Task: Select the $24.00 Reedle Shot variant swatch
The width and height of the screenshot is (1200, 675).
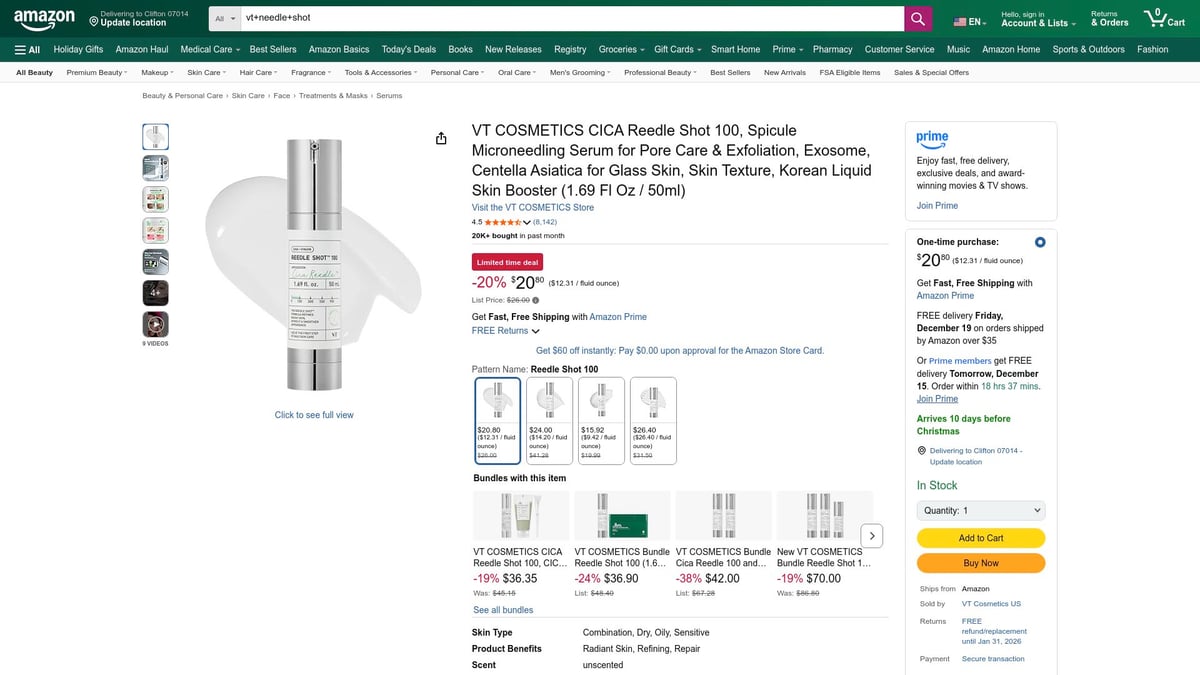Action: [x=548, y=420]
